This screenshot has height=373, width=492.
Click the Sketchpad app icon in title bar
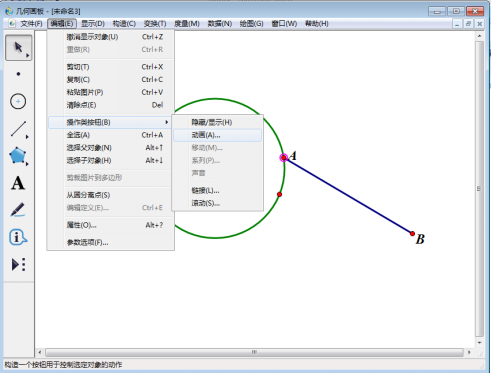click(x=9, y=11)
